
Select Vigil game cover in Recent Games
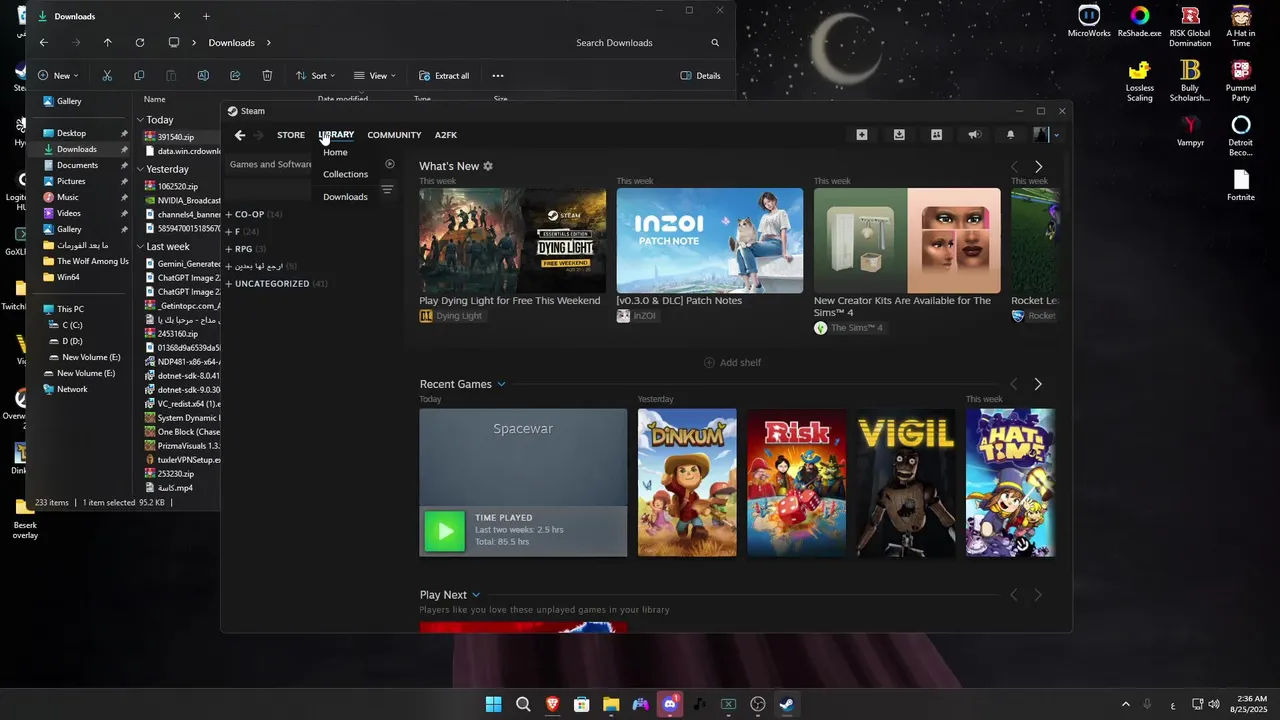point(906,482)
